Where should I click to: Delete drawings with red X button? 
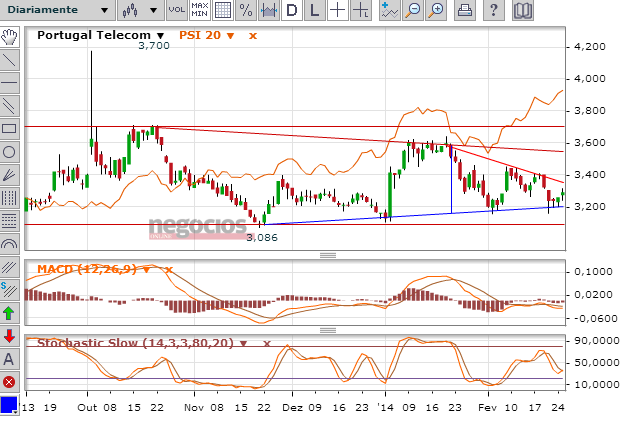tap(9, 382)
